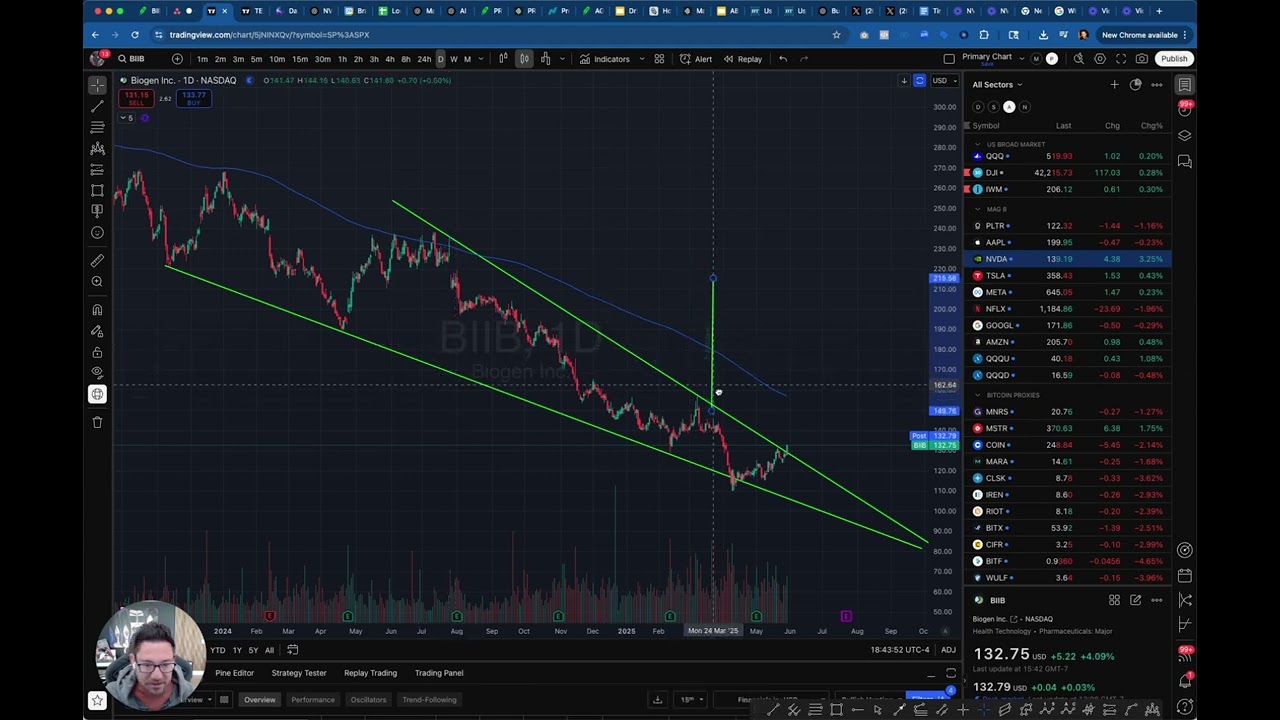1280x720 pixels.
Task: Create an Alert from the toolbar
Action: (x=696, y=59)
